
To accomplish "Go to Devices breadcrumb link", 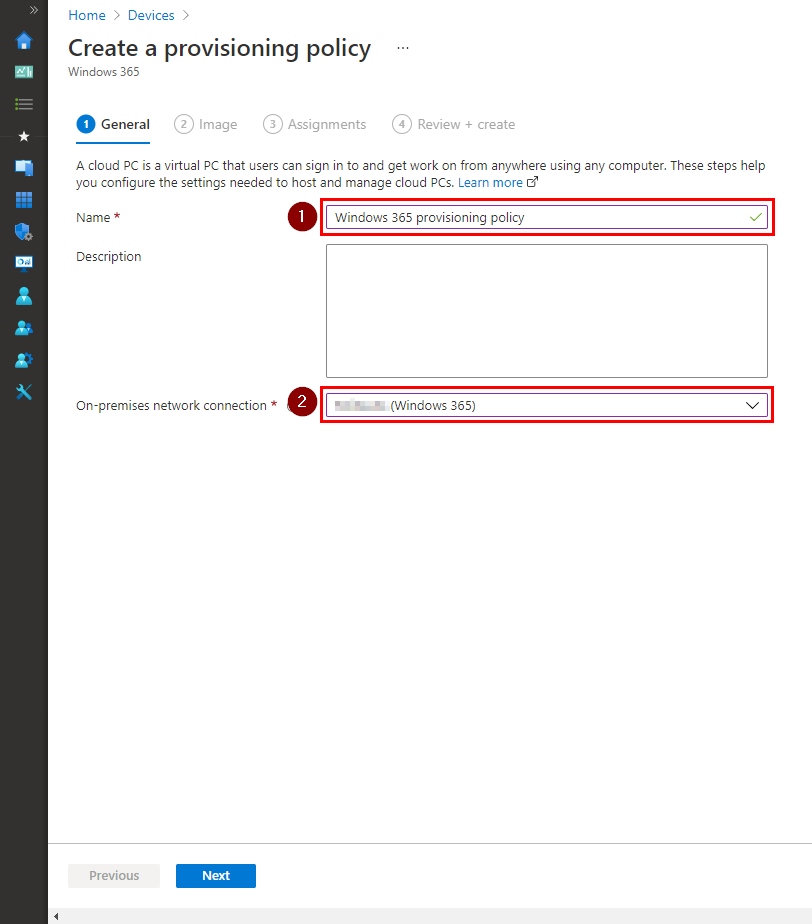I will click(151, 15).
